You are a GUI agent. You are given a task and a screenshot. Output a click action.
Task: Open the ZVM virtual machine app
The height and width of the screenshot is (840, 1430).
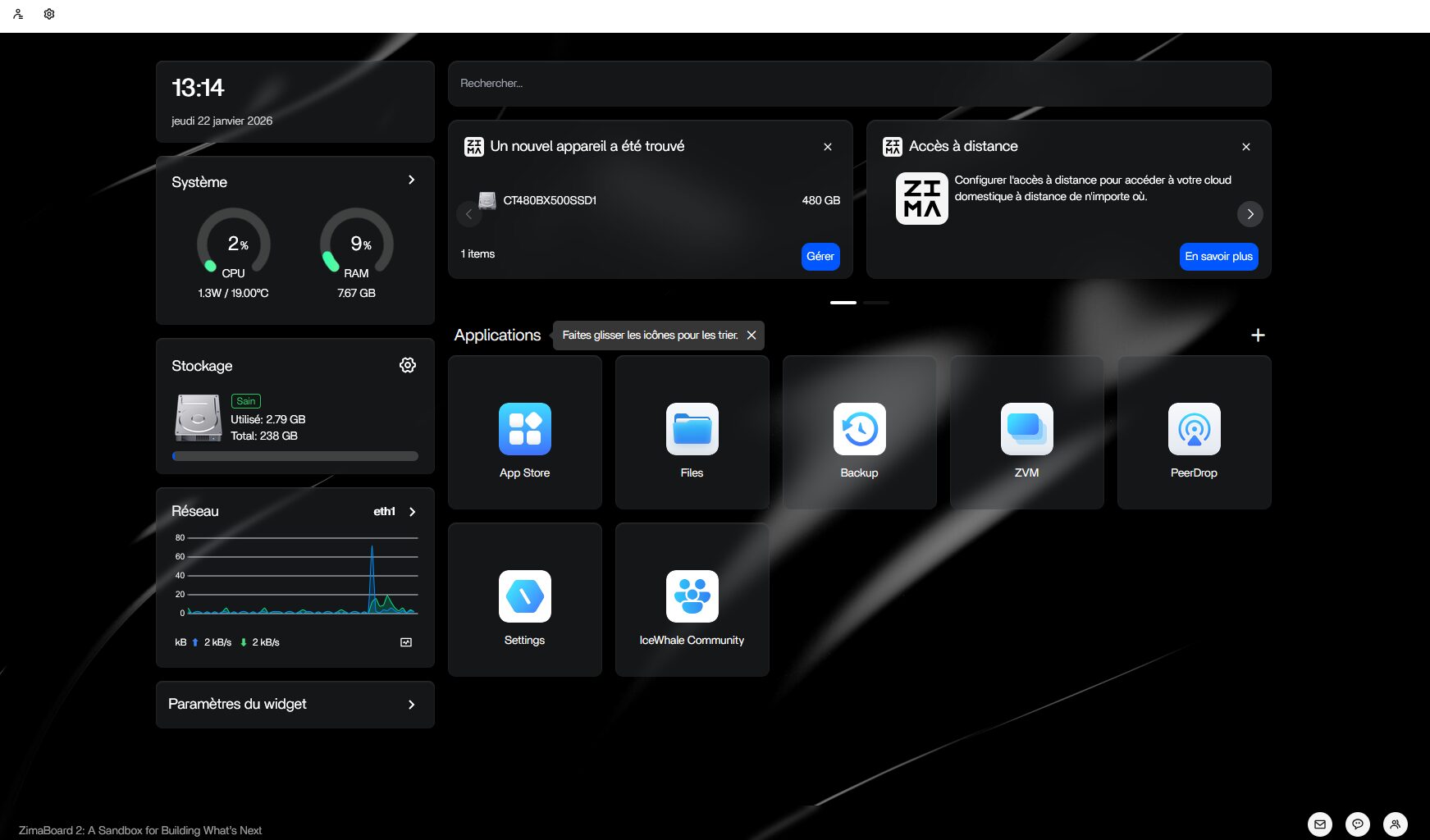pos(1026,430)
